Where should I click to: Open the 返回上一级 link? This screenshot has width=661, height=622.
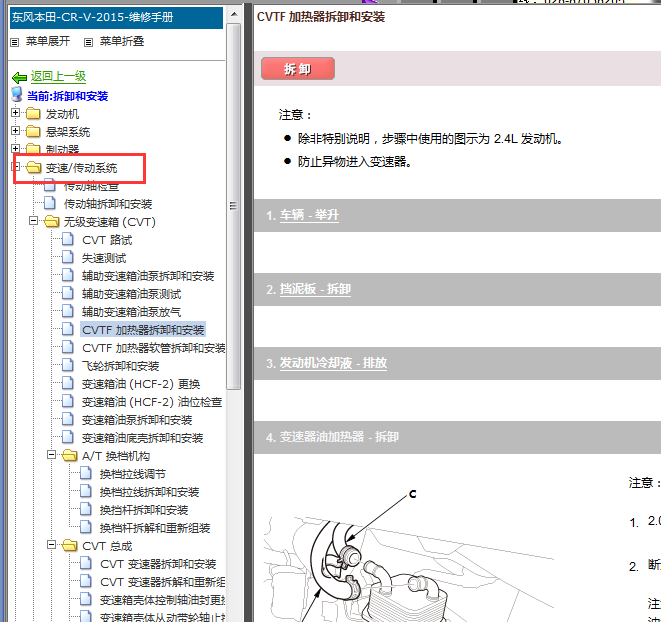pos(58,76)
